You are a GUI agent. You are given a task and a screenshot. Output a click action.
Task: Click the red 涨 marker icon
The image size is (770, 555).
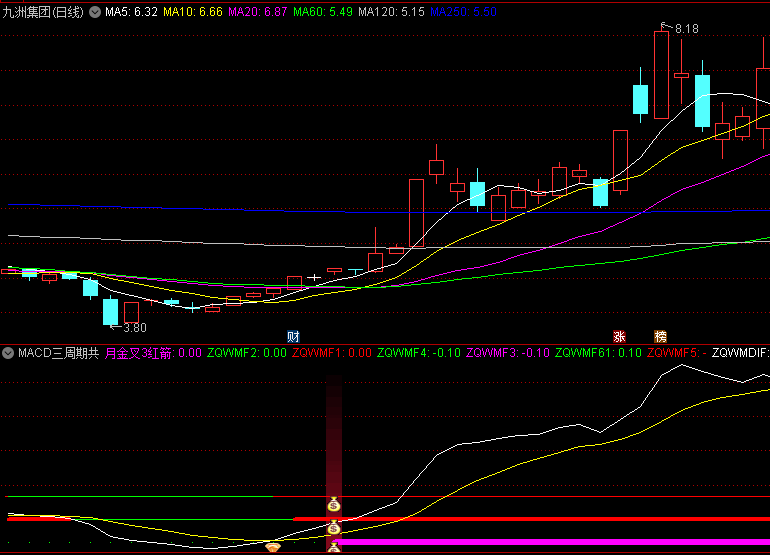[619, 336]
